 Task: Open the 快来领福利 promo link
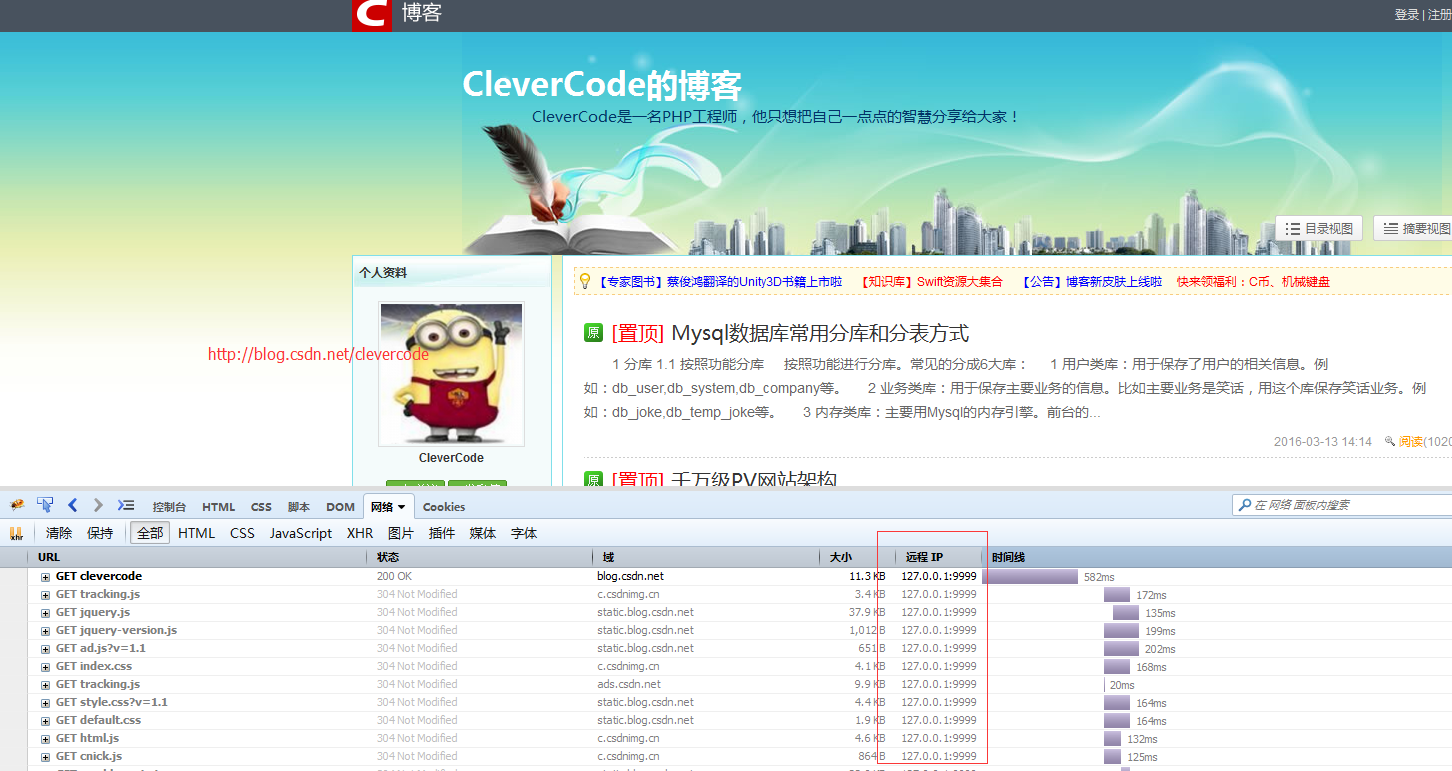pyautogui.click(x=1253, y=282)
